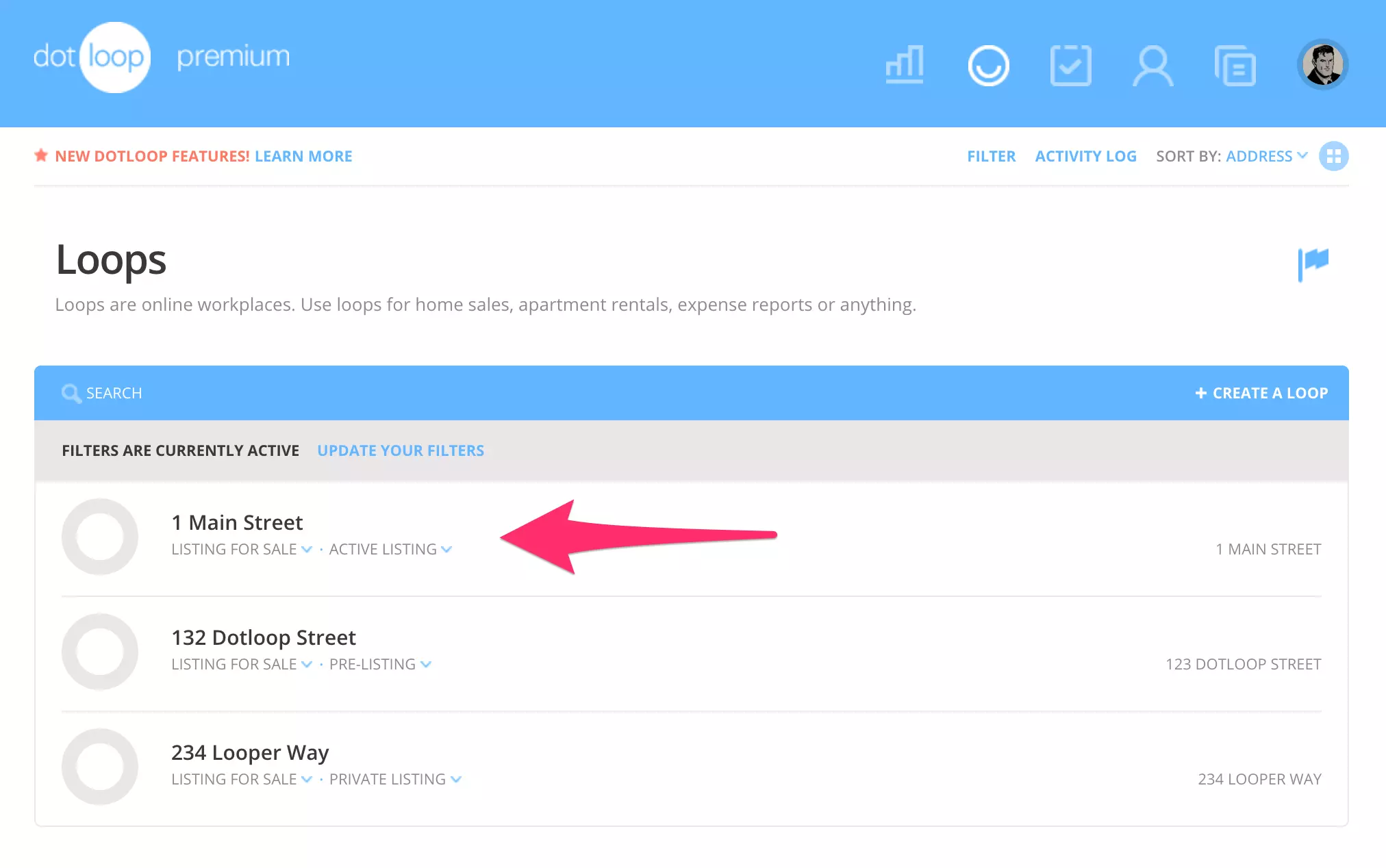Screen dimensions: 1386x868
Task: Click Create A Loop button
Action: [1261, 393]
